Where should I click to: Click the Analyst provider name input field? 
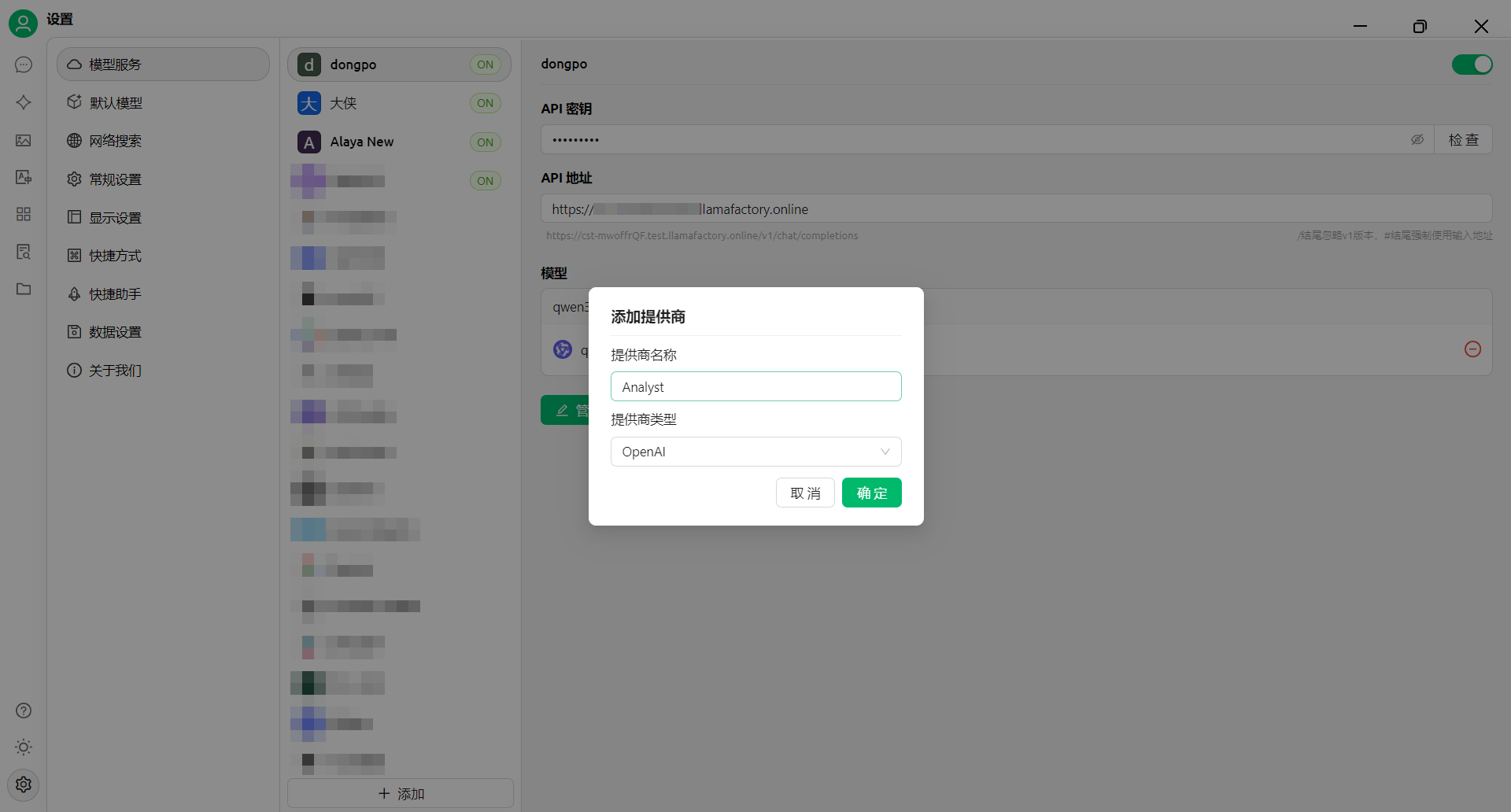click(755, 386)
